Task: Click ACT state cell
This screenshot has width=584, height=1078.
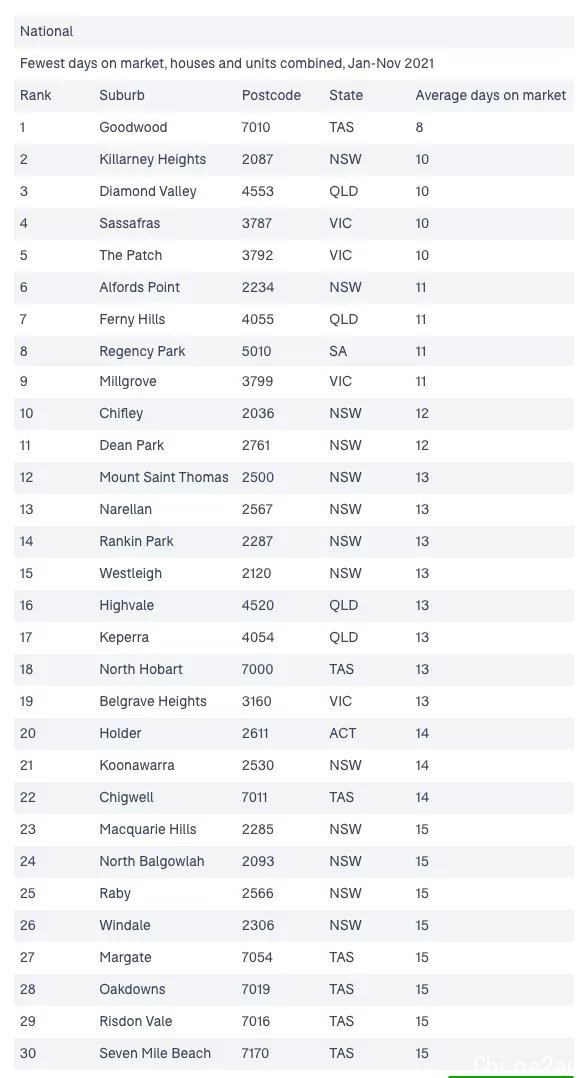Action: 343,733
